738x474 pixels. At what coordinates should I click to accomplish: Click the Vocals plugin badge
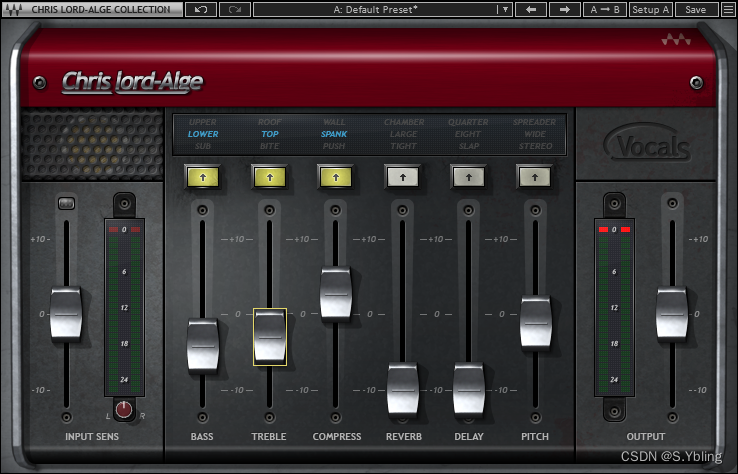647,144
